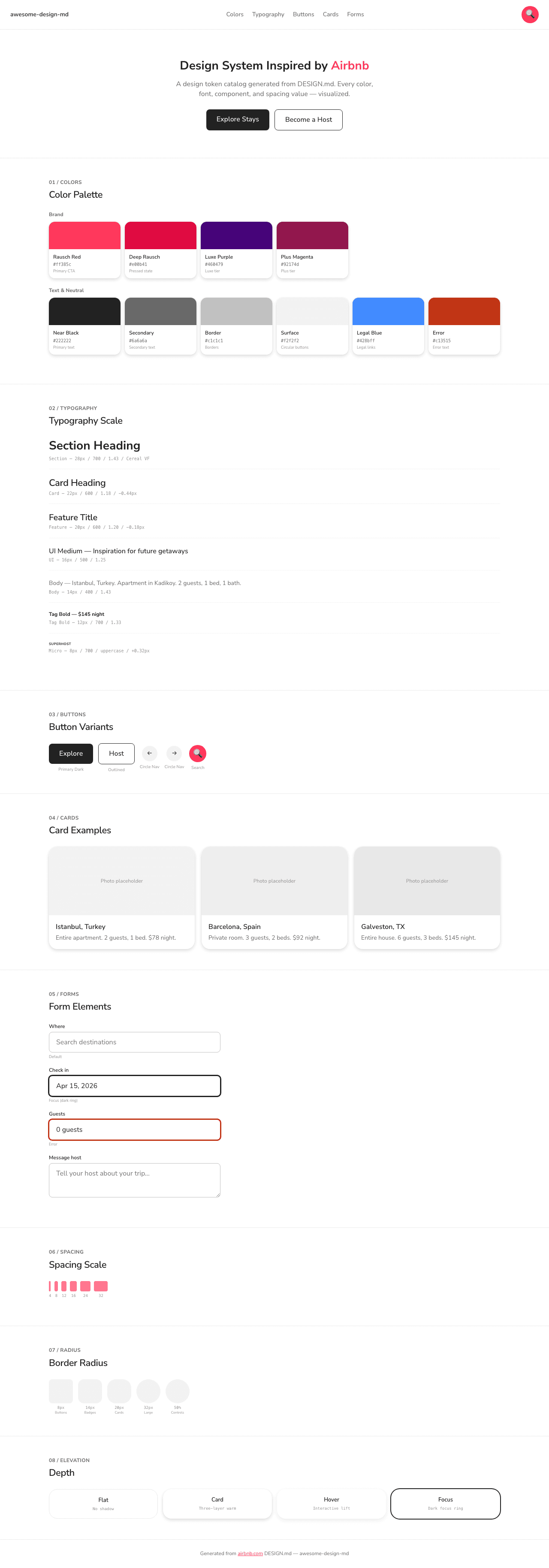Click the Become a Host button
Screen dimensions: 549x1568
308,119
